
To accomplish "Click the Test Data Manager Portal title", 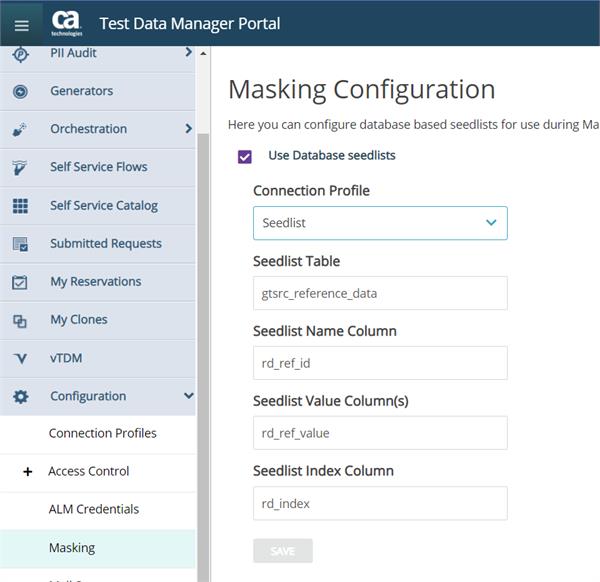I will click(x=190, y=24).
